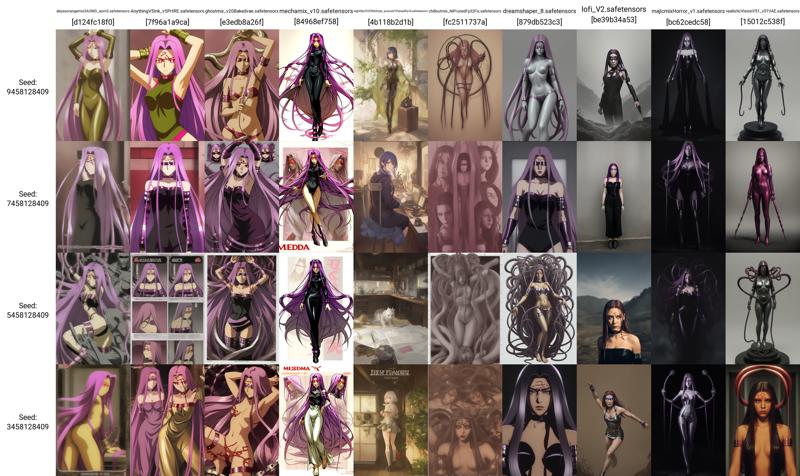
Task: Open the [fc2511737a] image for seed 5458128409
Action: pos(465,309)
